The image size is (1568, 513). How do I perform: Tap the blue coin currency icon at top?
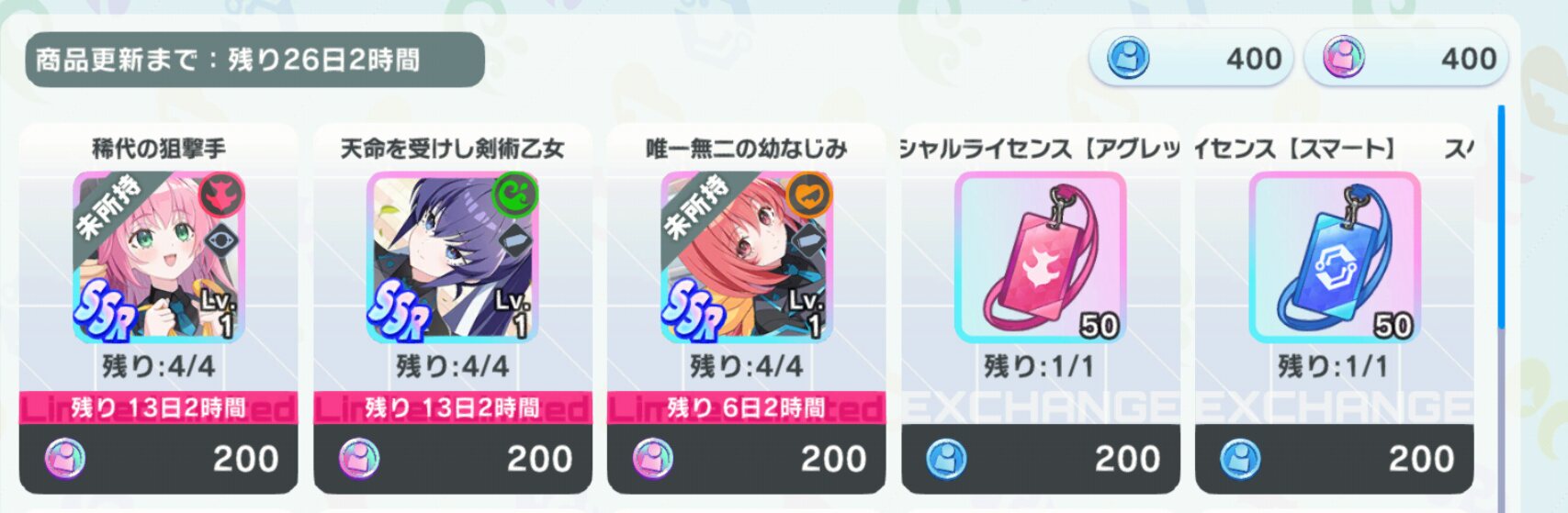pos(1128,59)
